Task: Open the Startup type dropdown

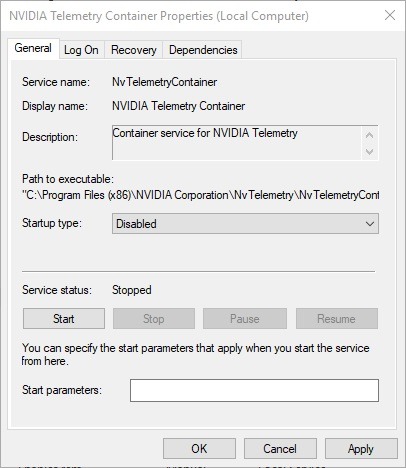Action: 245,224
